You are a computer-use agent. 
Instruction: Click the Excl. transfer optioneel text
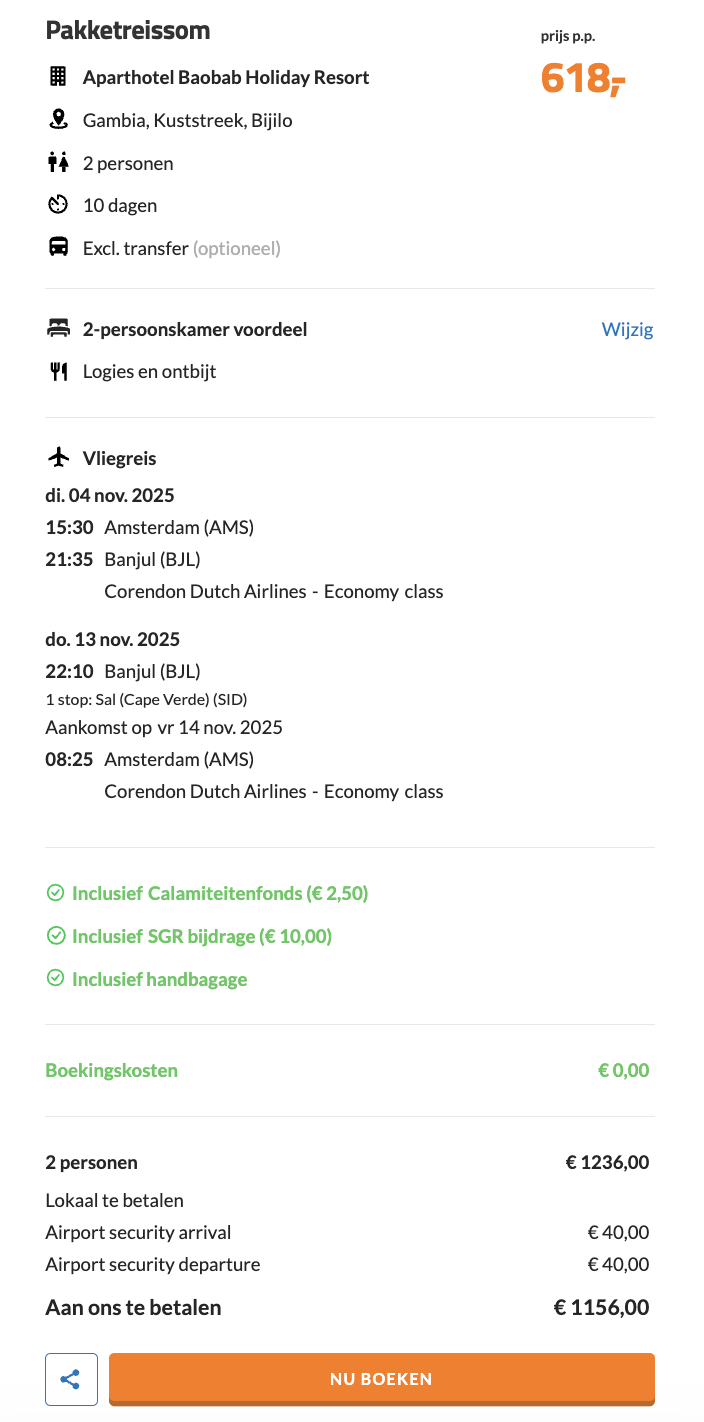(x=181, y=248)
